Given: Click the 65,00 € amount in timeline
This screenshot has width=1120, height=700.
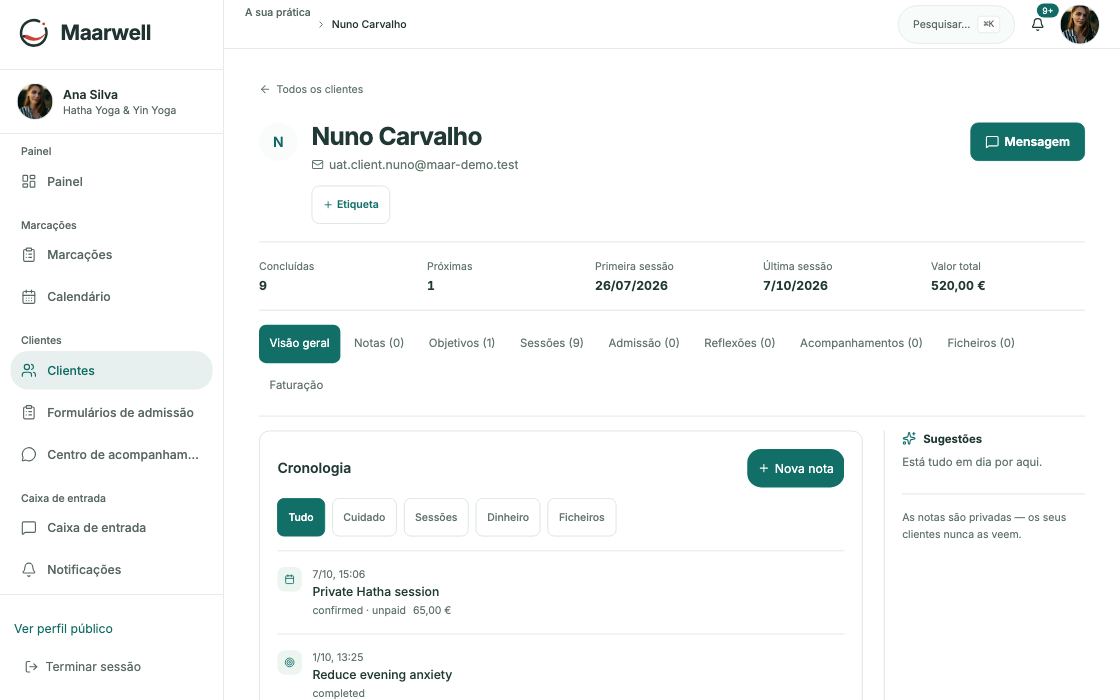Looking at the screenshot, I should (431, 610).
